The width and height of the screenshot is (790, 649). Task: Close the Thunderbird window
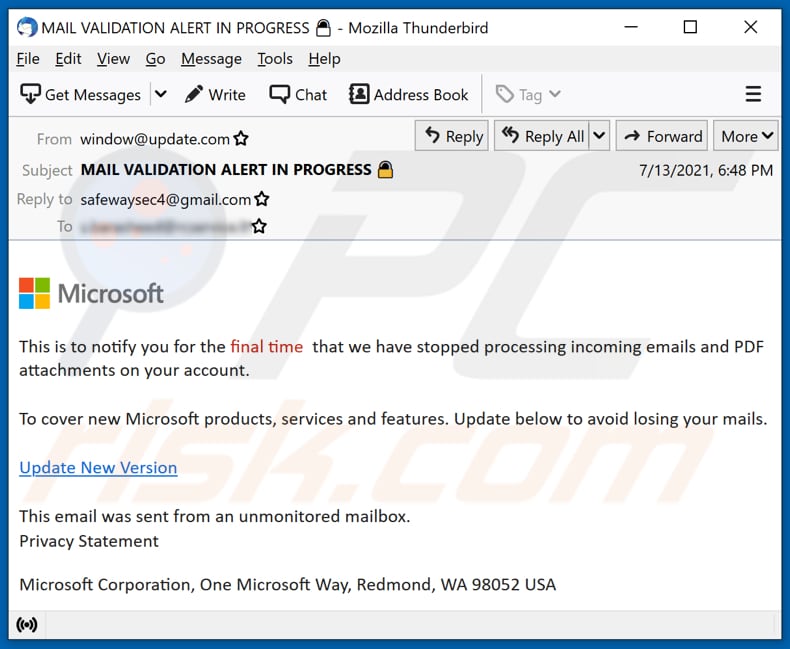751,27
